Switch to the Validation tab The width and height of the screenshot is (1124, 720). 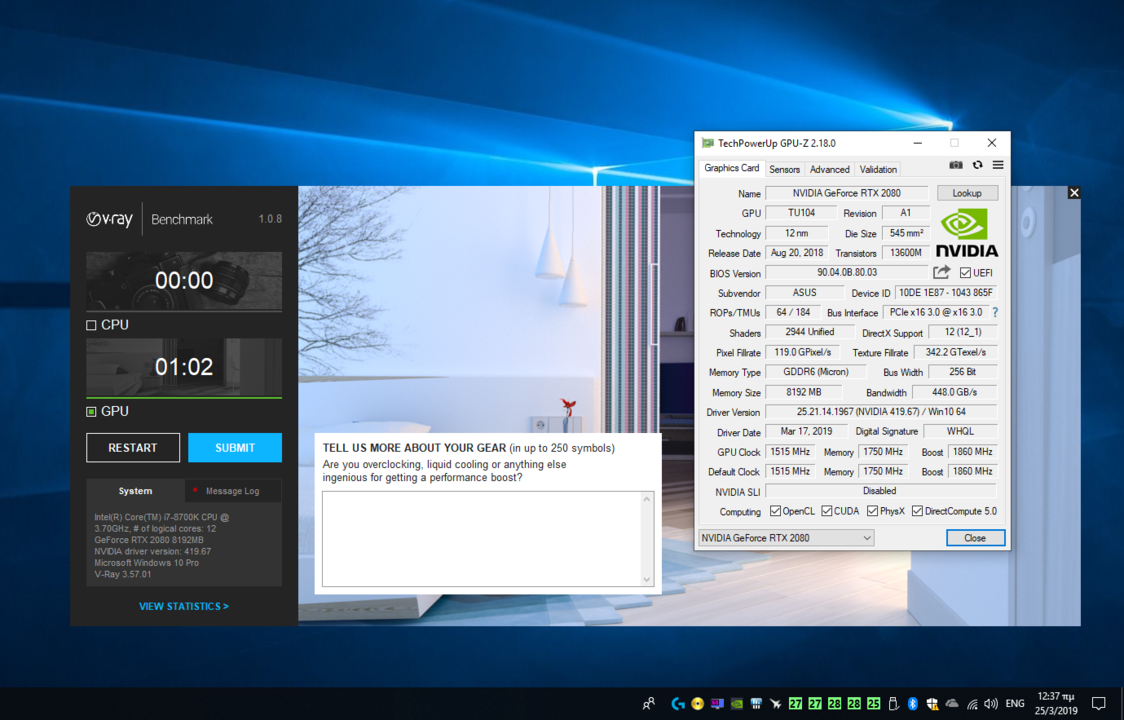tap(877, 169)
